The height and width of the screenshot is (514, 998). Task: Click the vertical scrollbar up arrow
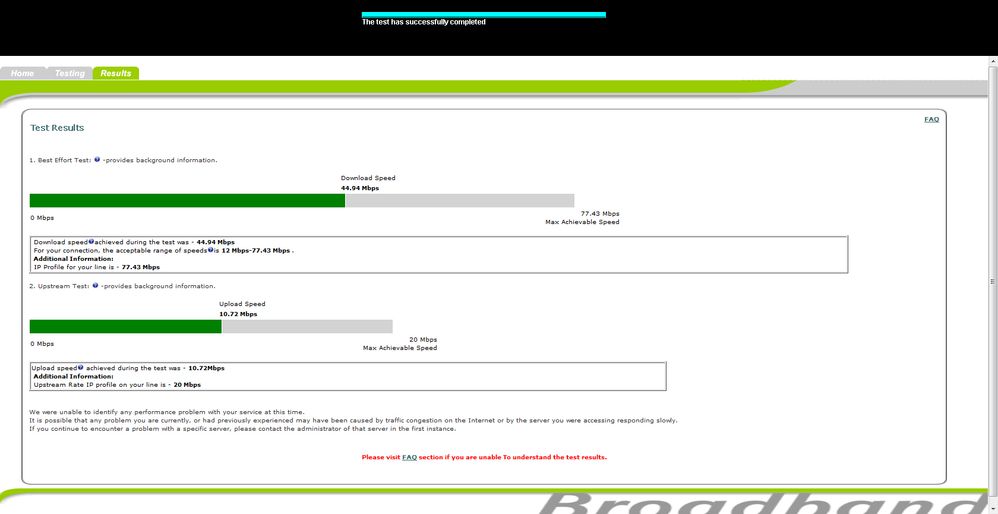[x=993, y=62]
